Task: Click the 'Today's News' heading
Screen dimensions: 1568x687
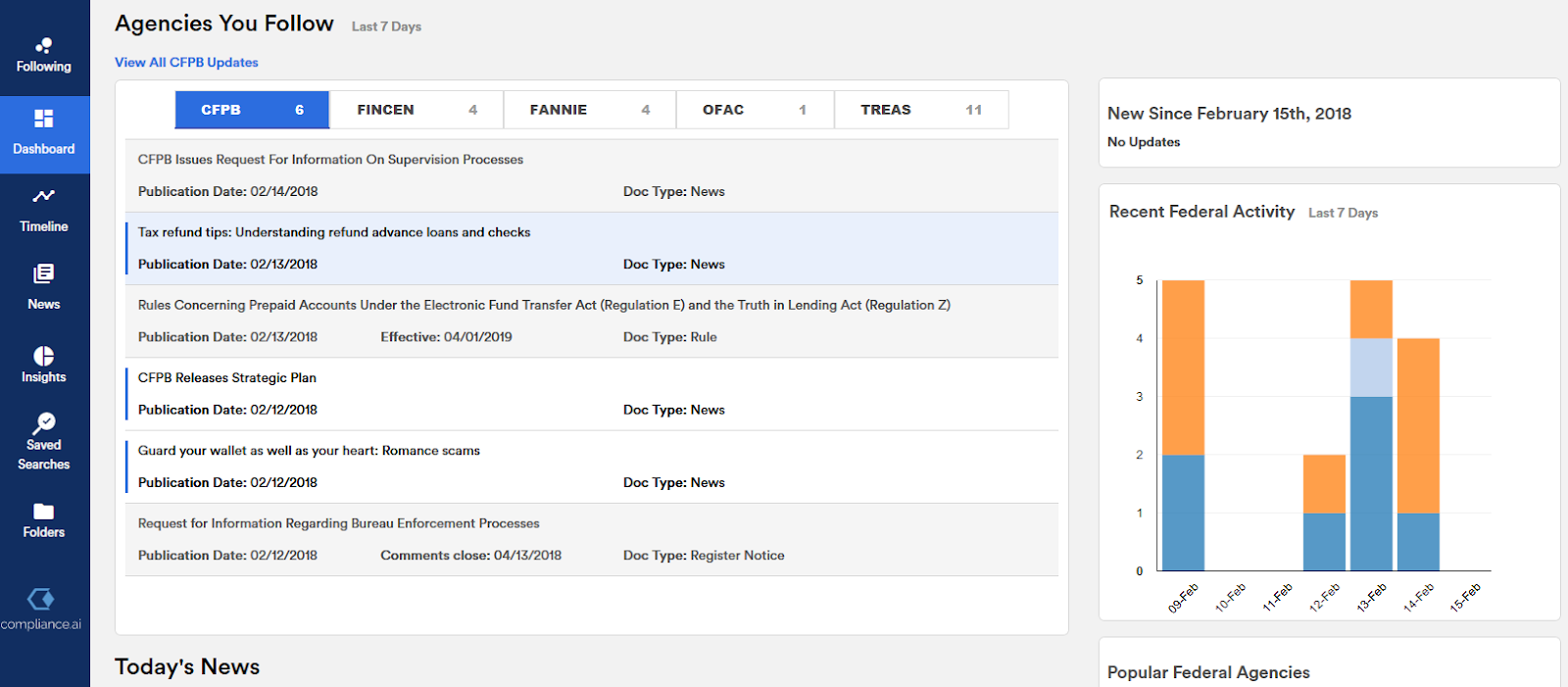Action: pos(187,667)
